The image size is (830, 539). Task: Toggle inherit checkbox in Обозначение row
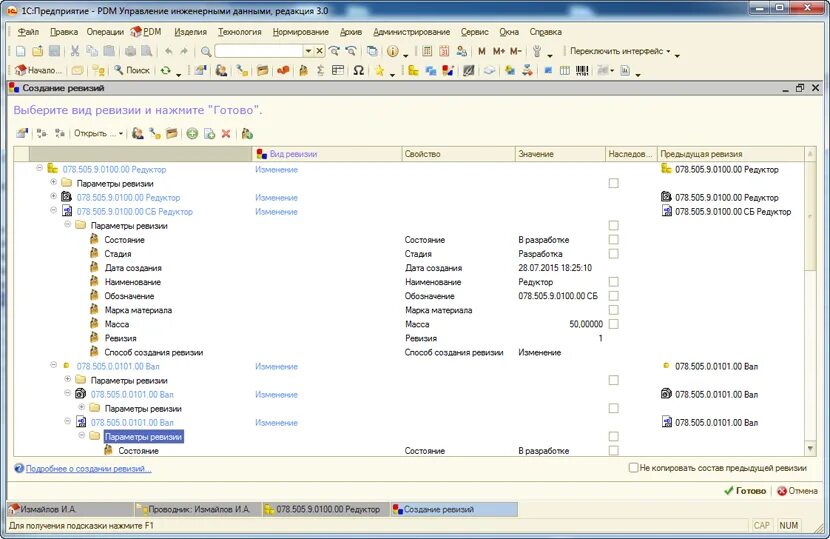tap(614, 296)
